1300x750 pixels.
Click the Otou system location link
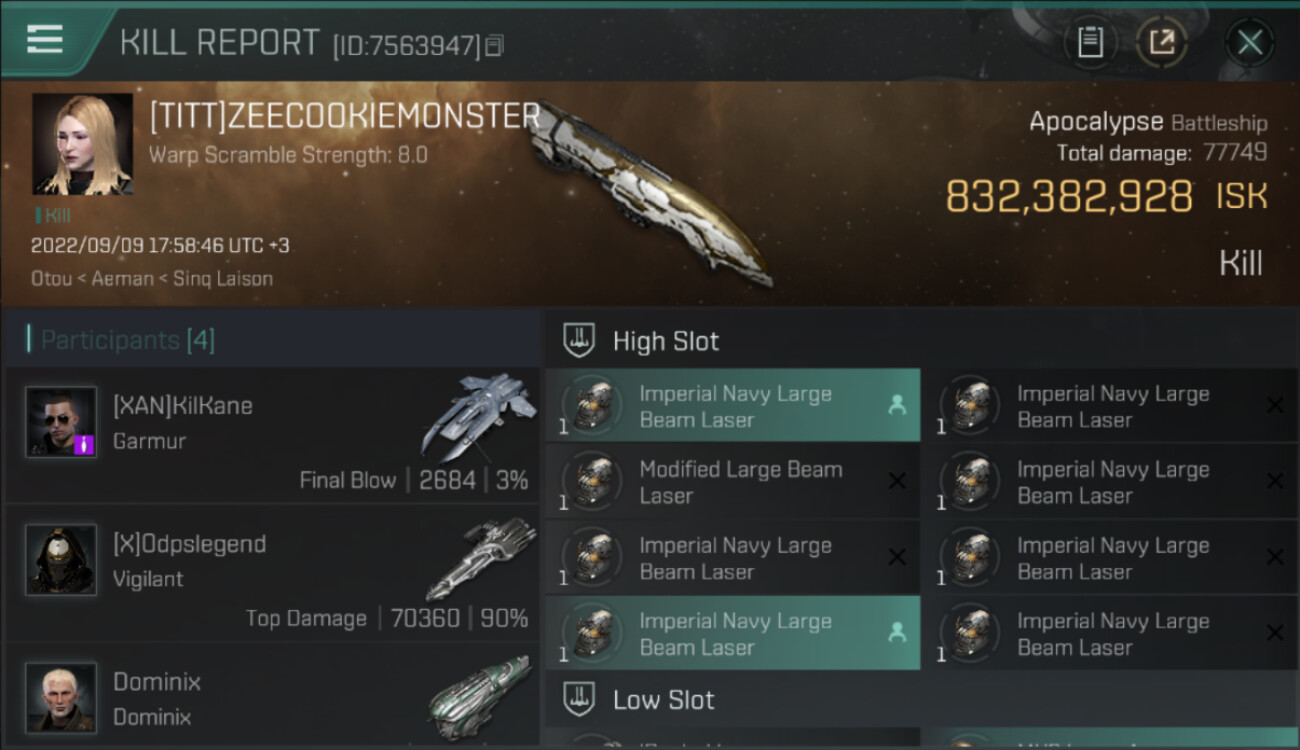tap(51, 278)
